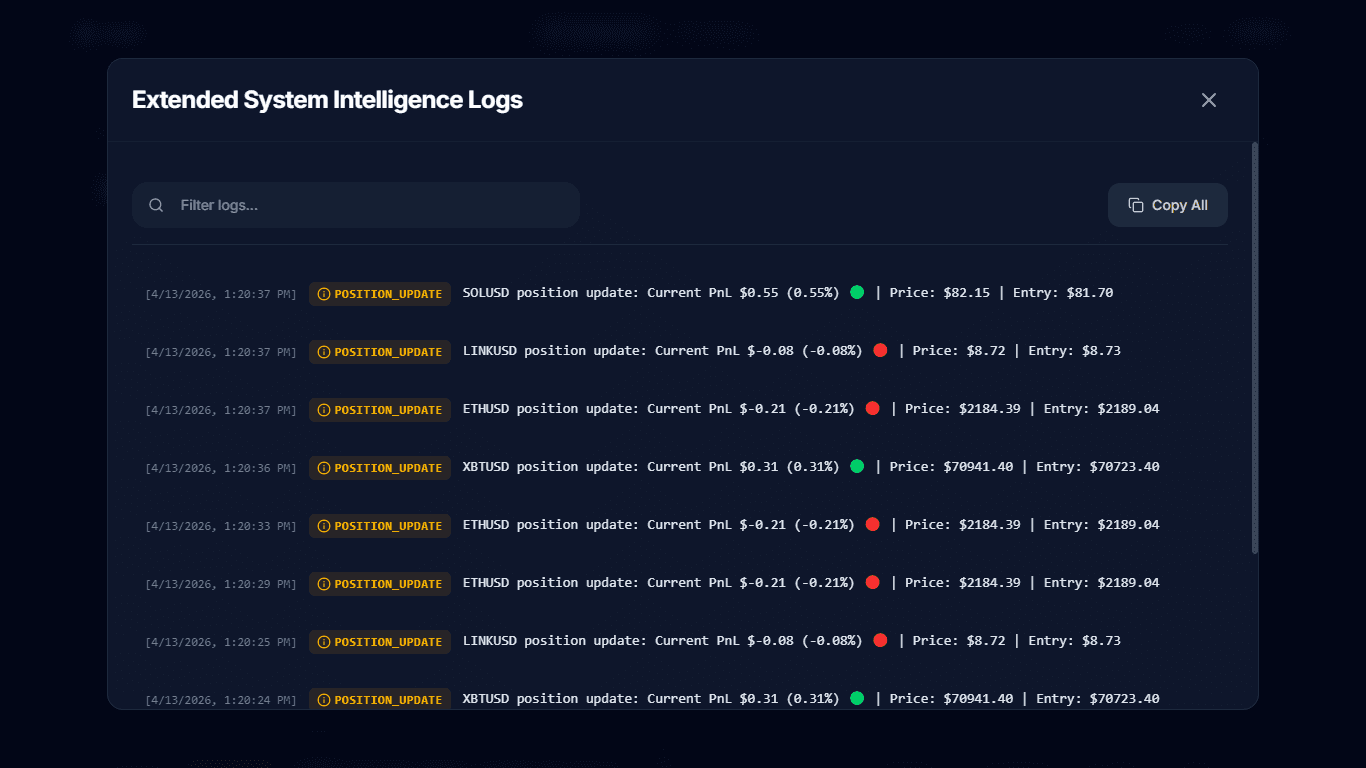
Task: Click red status dot on LINKUSD 1:20:25 entry
Action: click(x=880, y=640)
